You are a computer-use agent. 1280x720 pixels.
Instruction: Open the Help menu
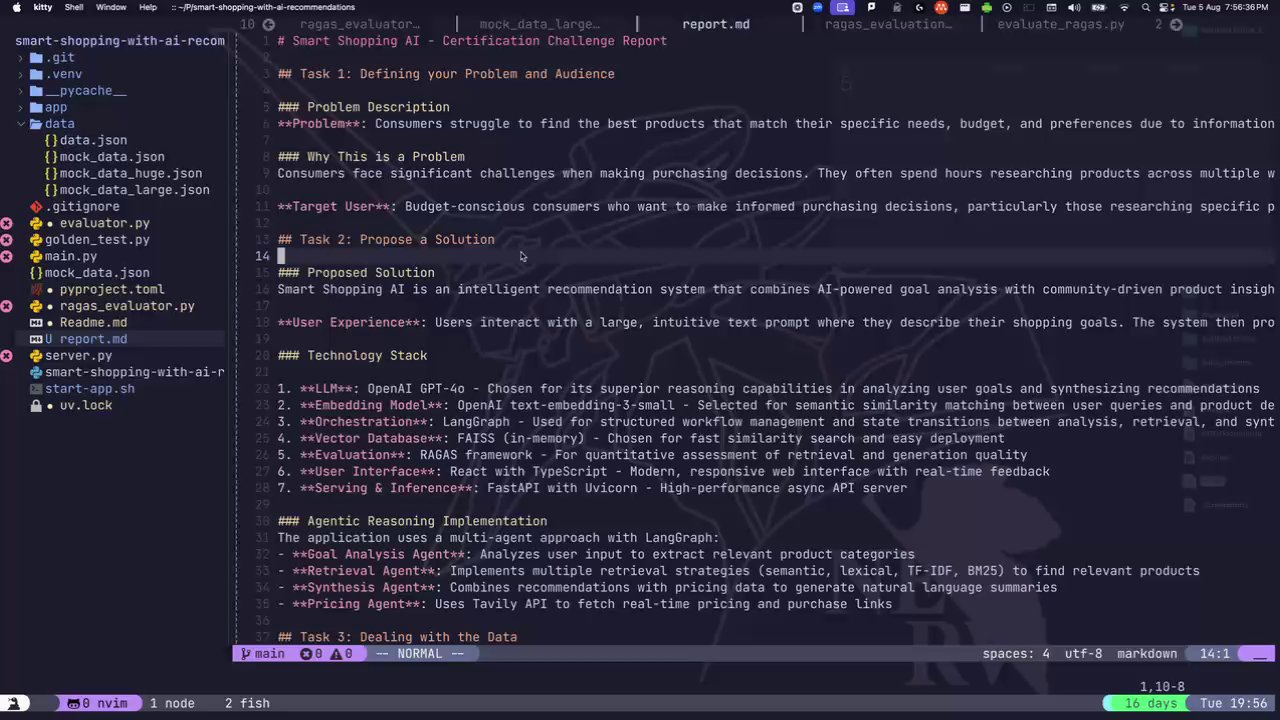(x=148, y=7)
